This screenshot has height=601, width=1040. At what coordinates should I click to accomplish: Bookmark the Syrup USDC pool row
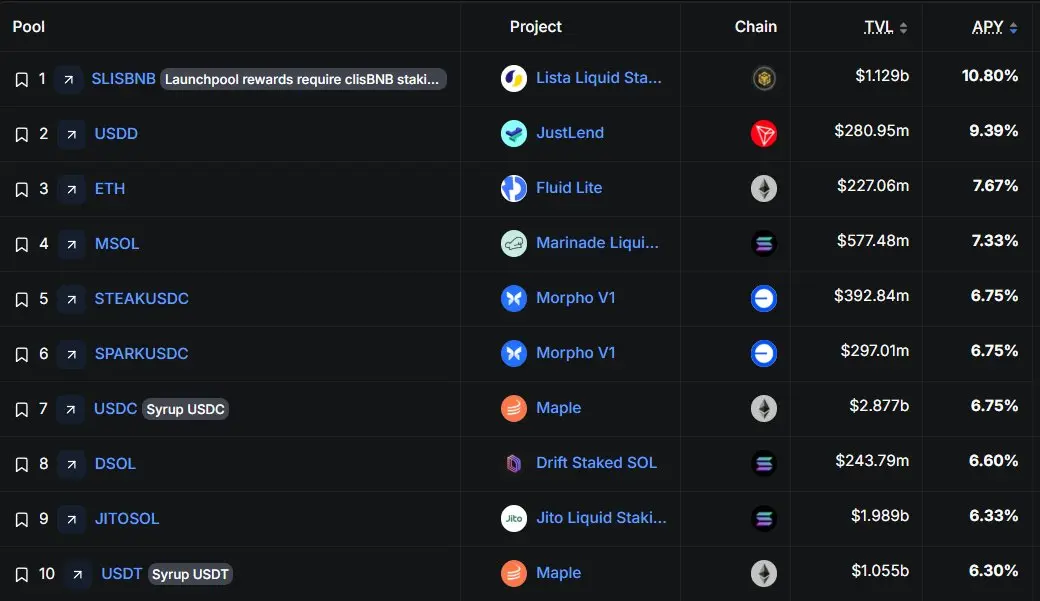21,410
